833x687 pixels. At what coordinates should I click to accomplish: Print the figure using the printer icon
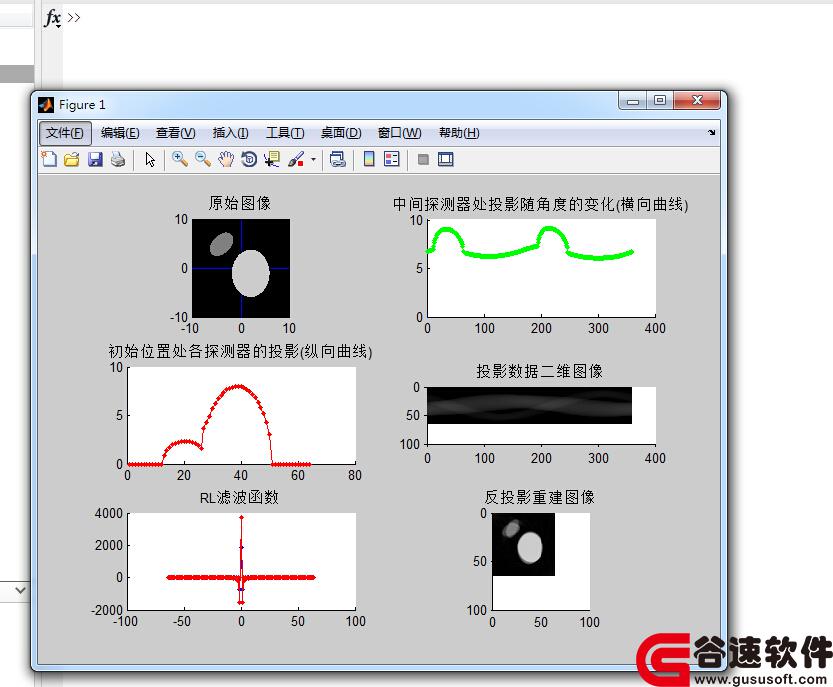118,159
